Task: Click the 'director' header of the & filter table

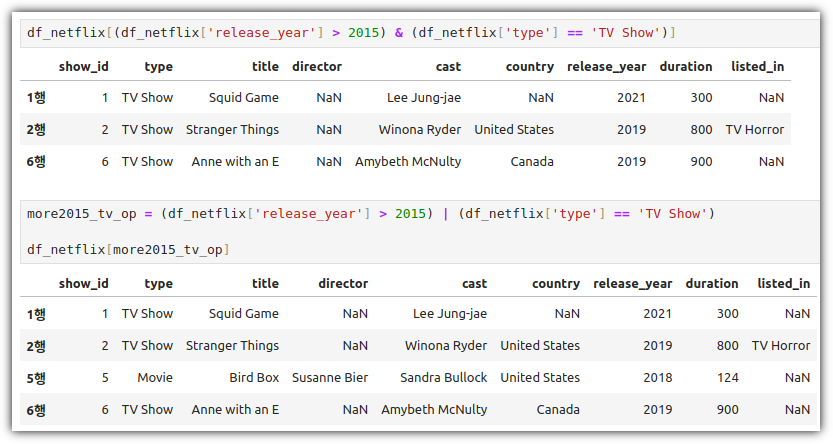Action: [x=317, y=67]
